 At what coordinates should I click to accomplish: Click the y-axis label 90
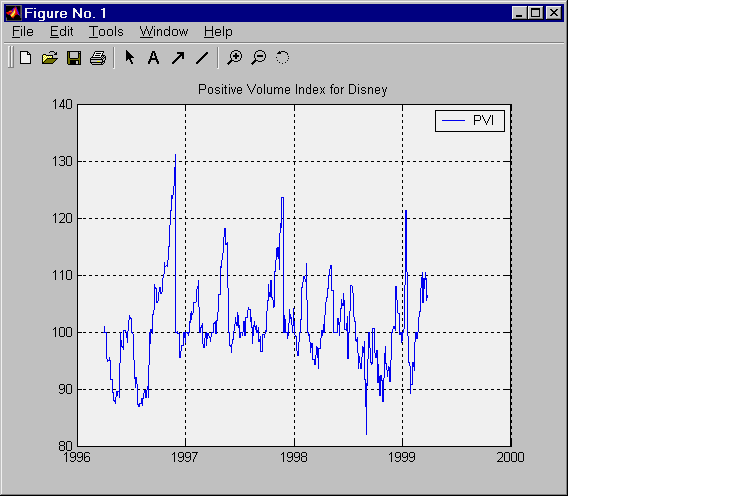tap(65, 389)
